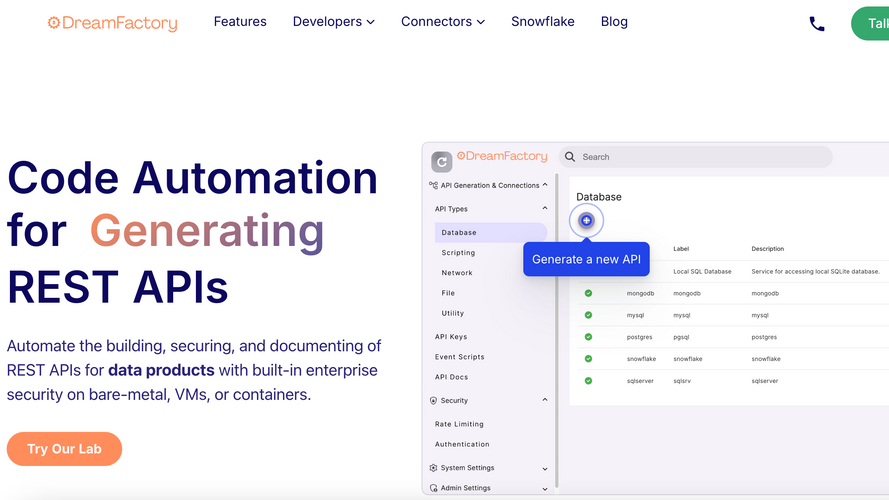The width and height of the screenshot is (889, 500).
Task: Click the mysql description cell
Action: click(760, 315)
